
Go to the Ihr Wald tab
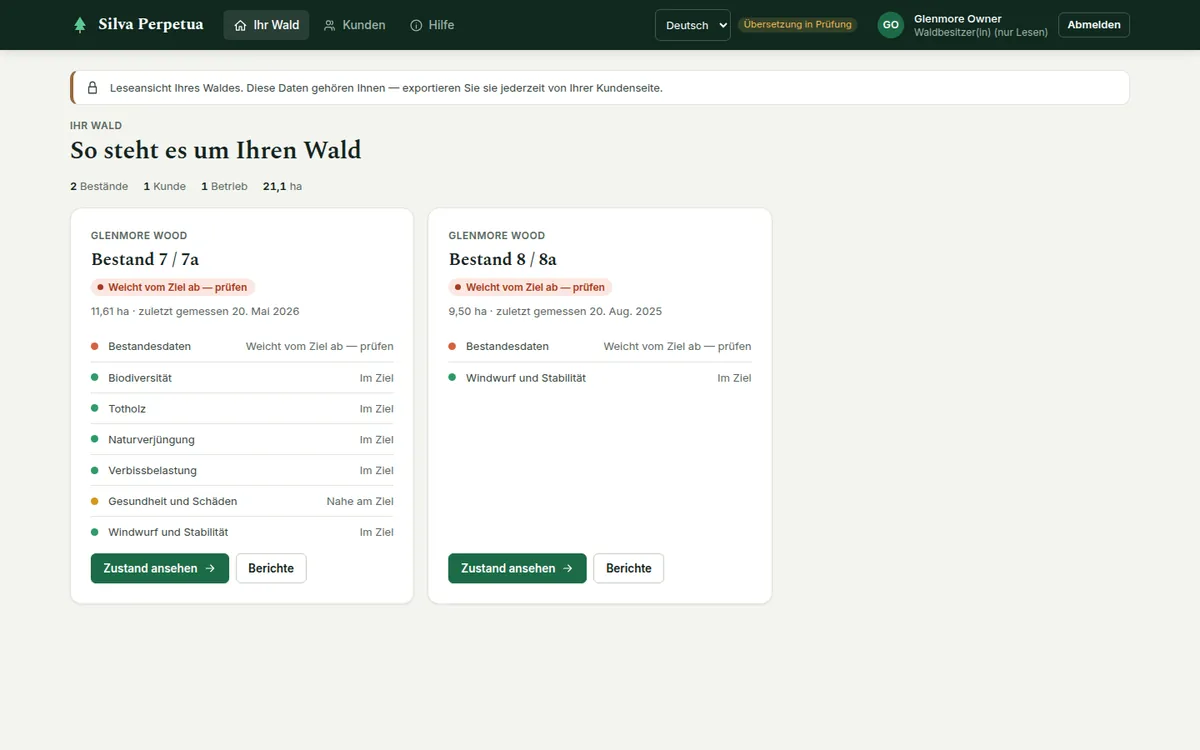[266, 25]
